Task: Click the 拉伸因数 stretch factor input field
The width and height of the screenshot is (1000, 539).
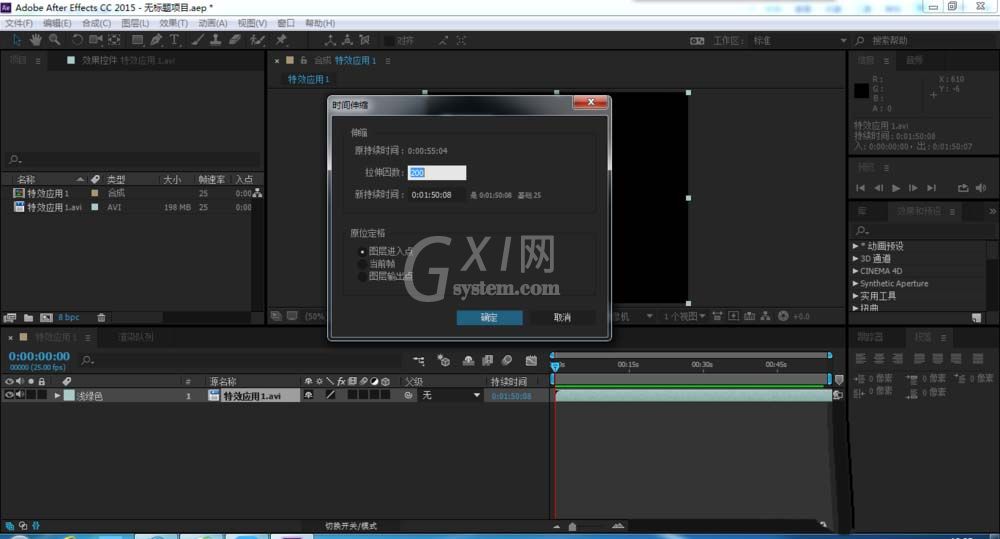Action: pyautogui.click(x=437, y=173)
